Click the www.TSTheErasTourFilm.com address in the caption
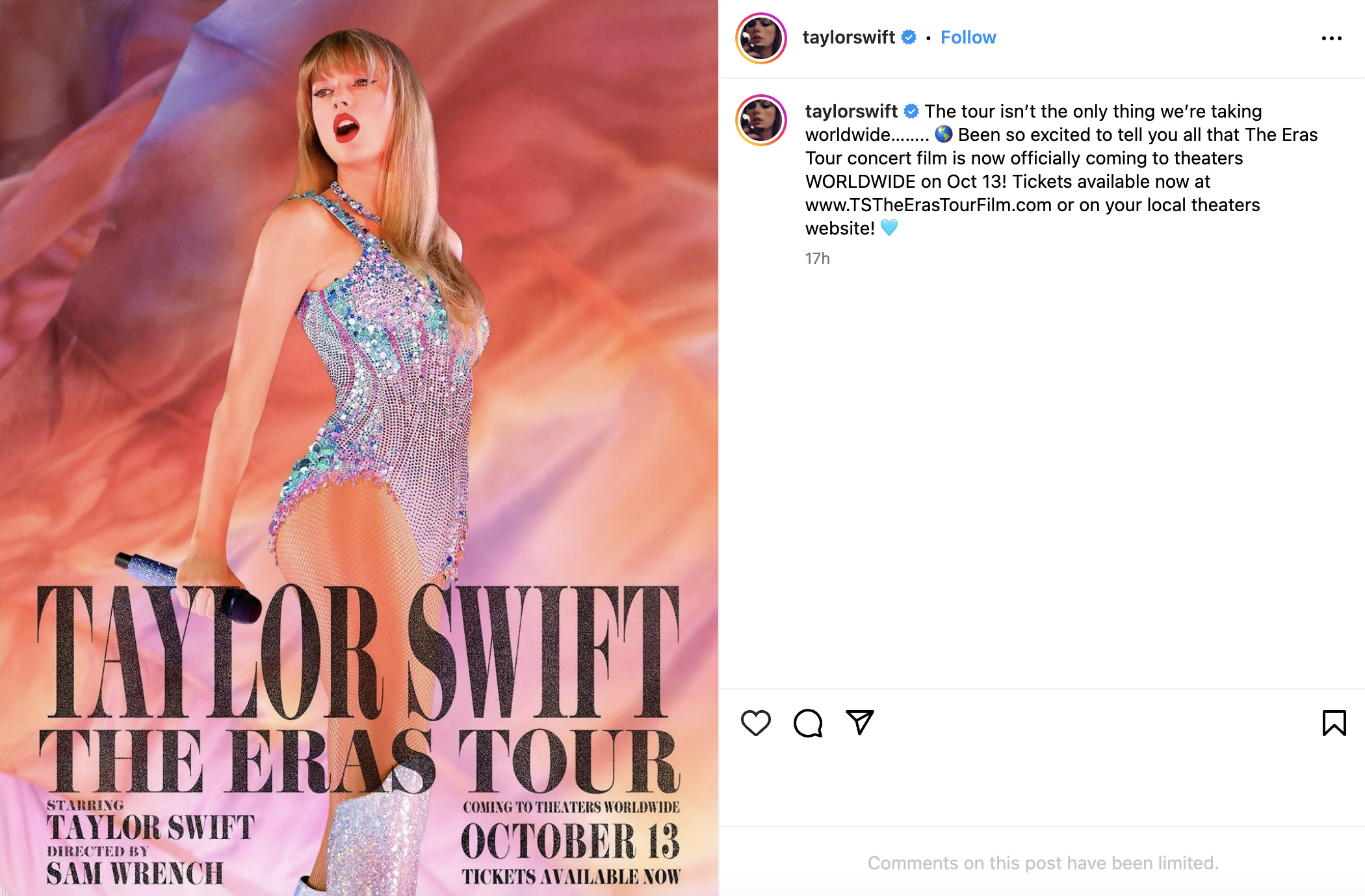 tap(928, 205)
